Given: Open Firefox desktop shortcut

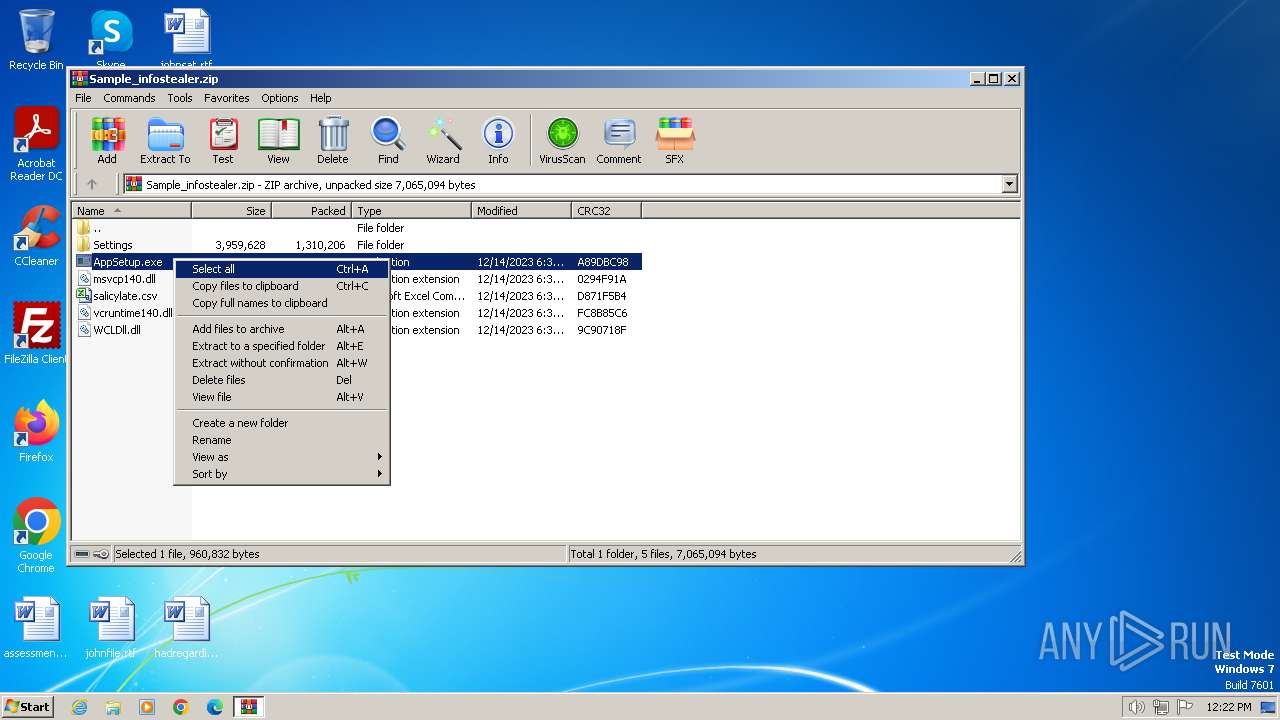Looking at the screenshot, I should click(36, 432).
